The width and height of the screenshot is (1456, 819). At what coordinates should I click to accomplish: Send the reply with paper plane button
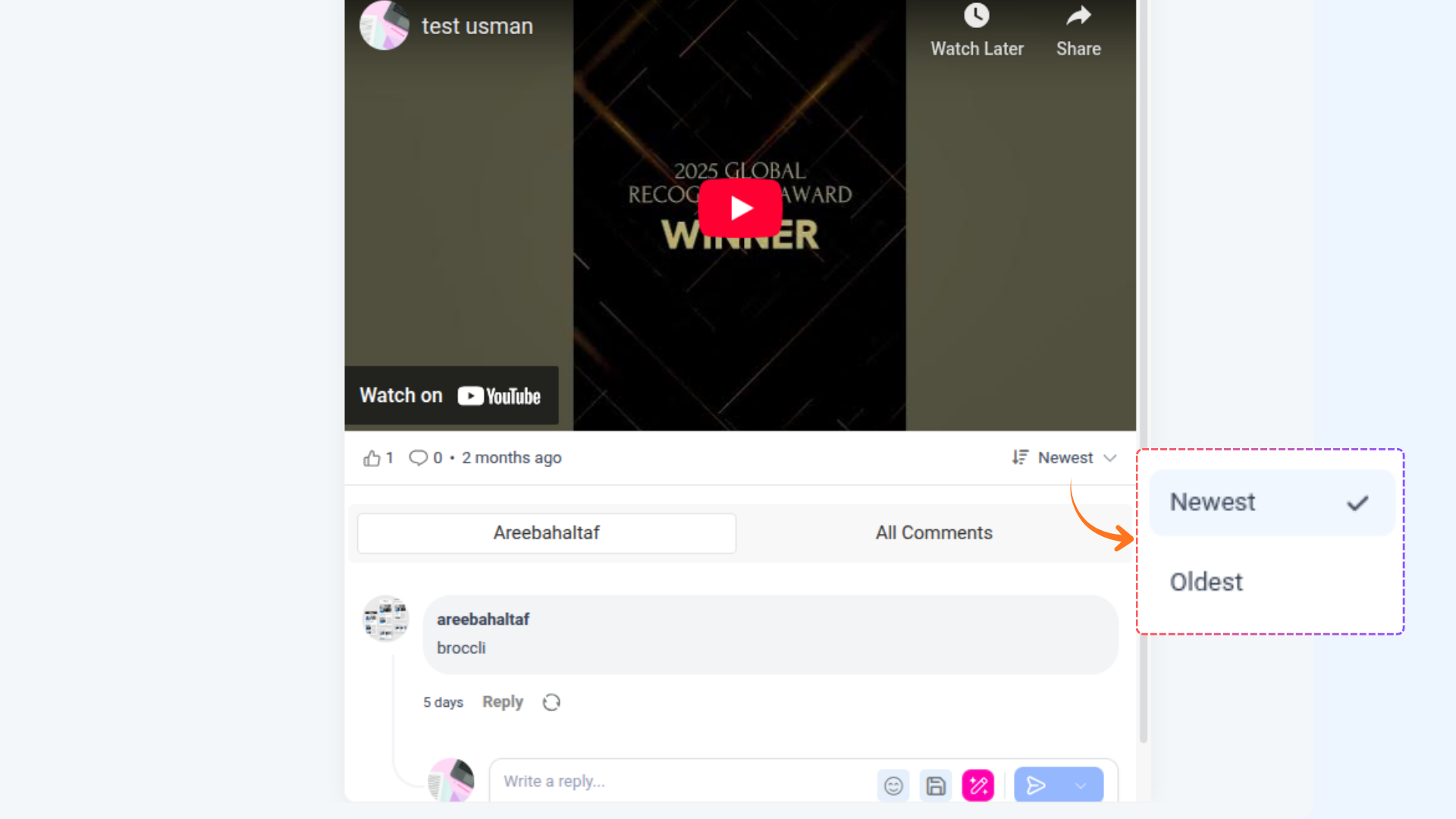point(1036,786)
